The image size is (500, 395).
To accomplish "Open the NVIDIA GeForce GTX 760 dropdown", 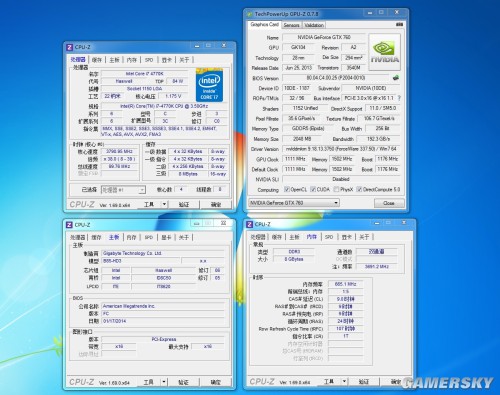I will point(294,203).
